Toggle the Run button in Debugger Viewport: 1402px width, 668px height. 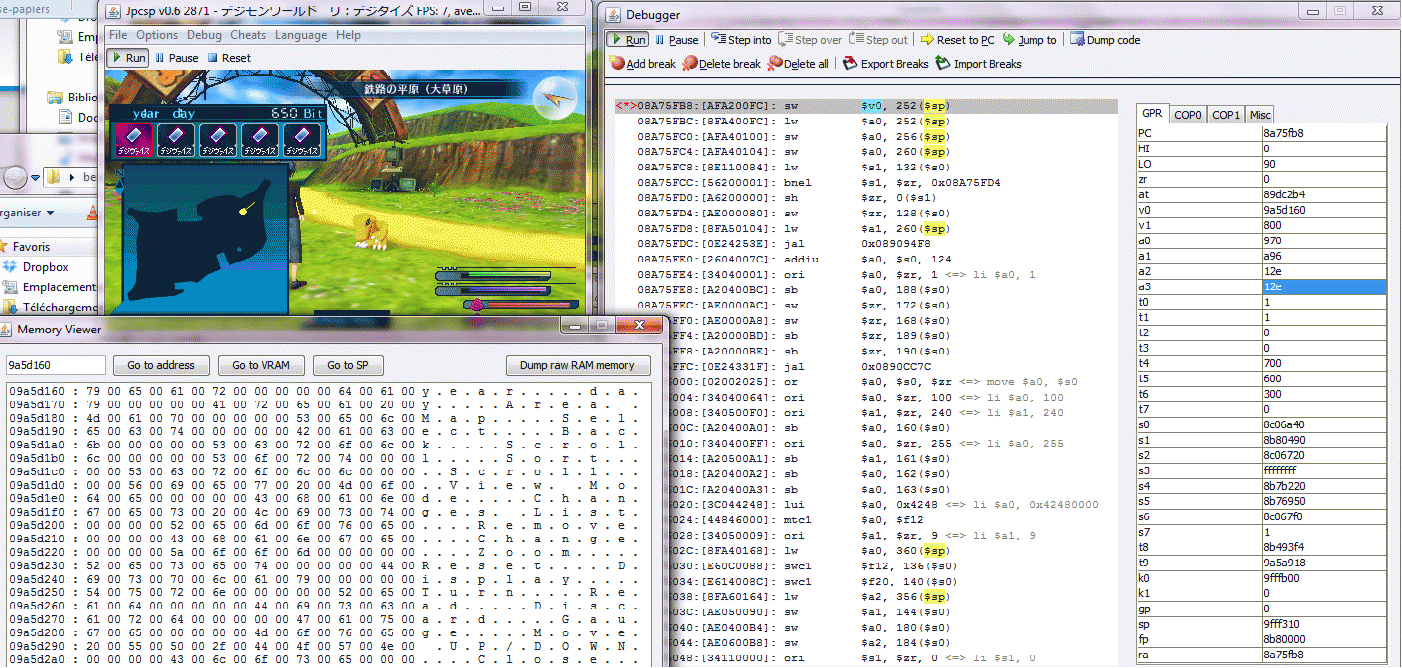pyautogui.click(x=628, y=40)
